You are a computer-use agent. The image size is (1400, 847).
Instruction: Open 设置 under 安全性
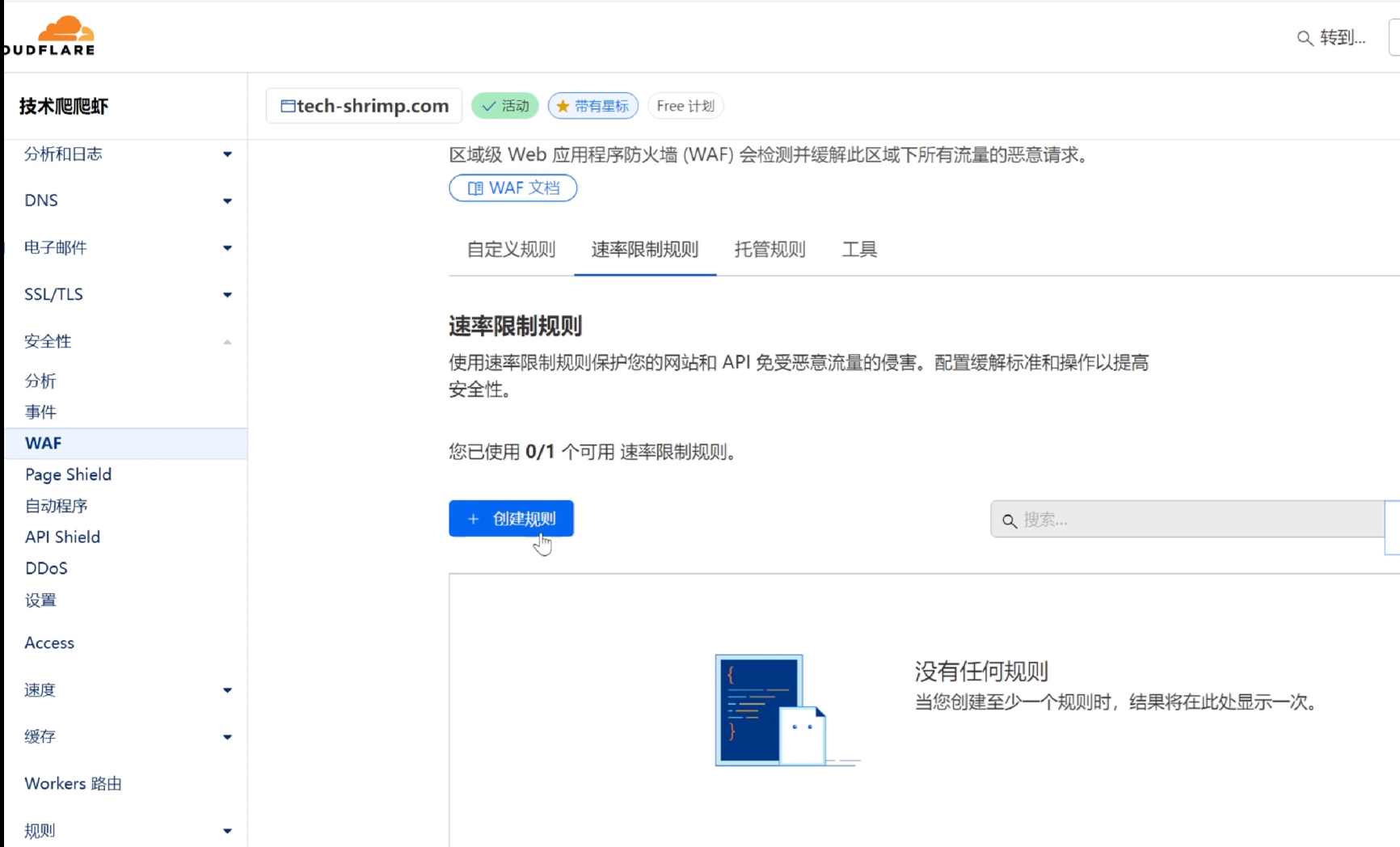(40, 600)
